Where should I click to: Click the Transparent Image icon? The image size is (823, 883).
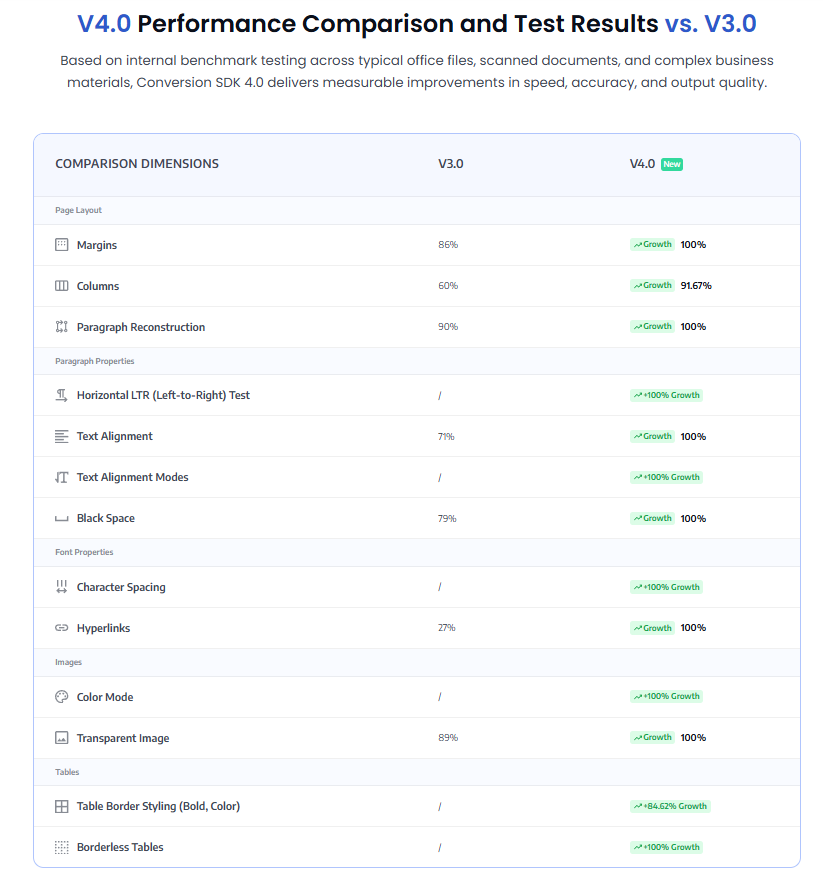[x=61, y=738]
